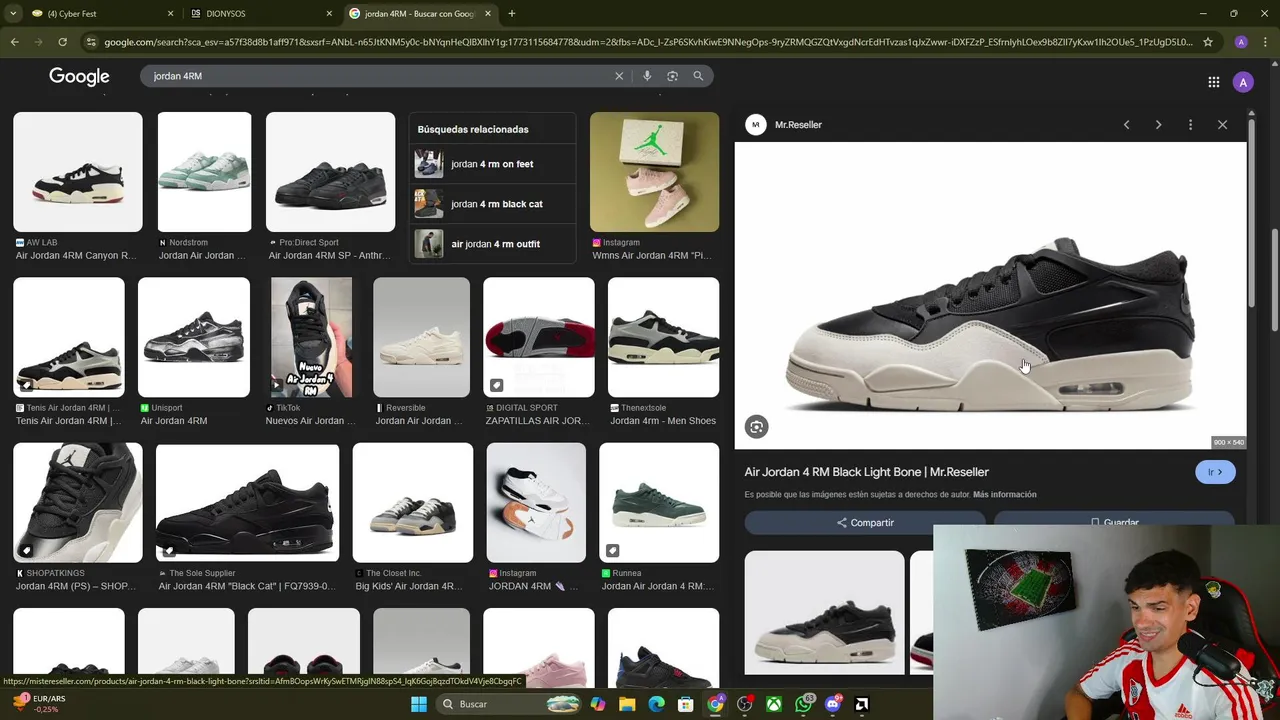The height and width of the screenshot is (720, 1280).
Task: Show next image in preview panel
Action: click(x=1158, y=125)
